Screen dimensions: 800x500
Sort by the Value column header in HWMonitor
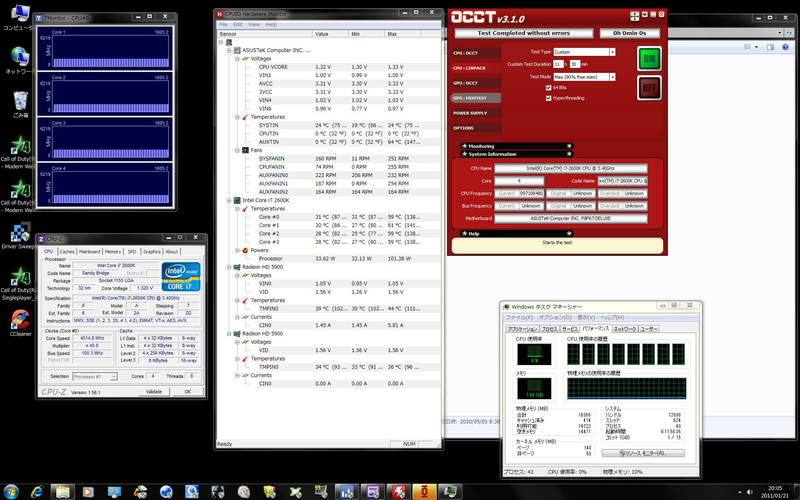pos(330,34)
